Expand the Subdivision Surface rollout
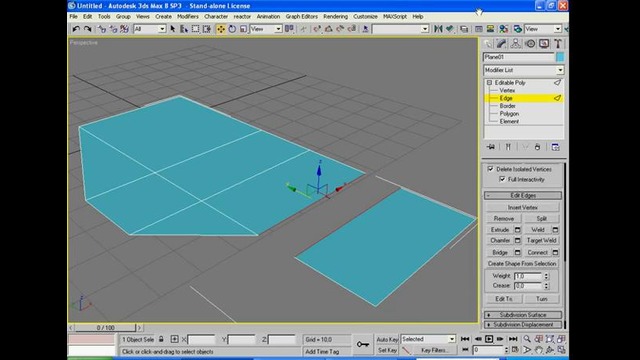640x360 pixels. pyautogui.click(x=523, y=315)
